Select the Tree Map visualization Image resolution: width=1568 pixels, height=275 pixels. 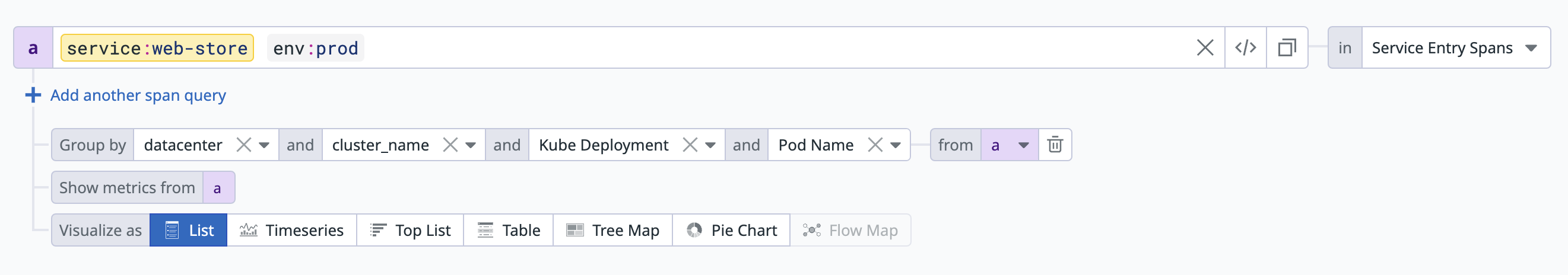pos(612,230)
